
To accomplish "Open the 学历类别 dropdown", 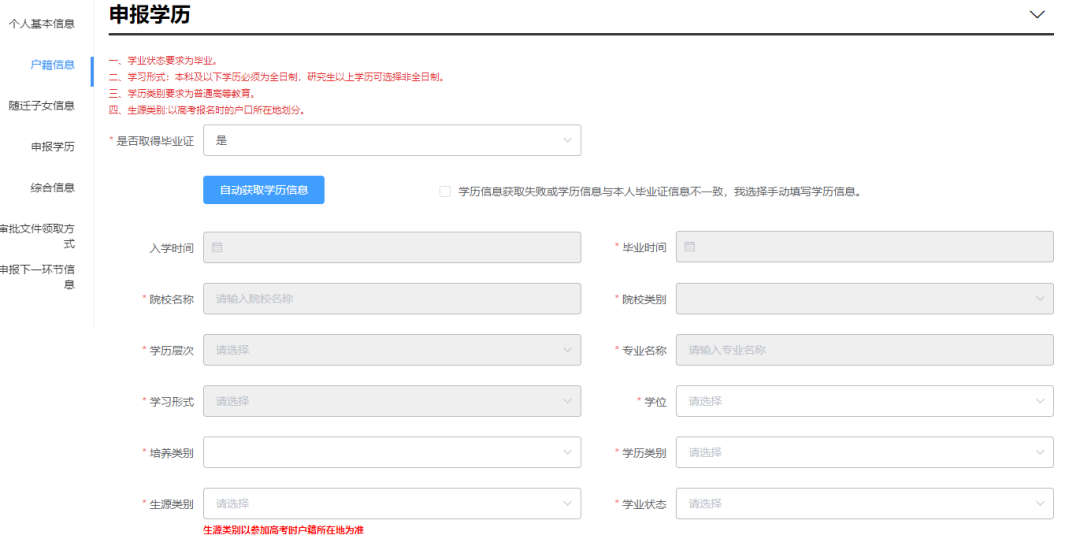I will click(864, 452).
